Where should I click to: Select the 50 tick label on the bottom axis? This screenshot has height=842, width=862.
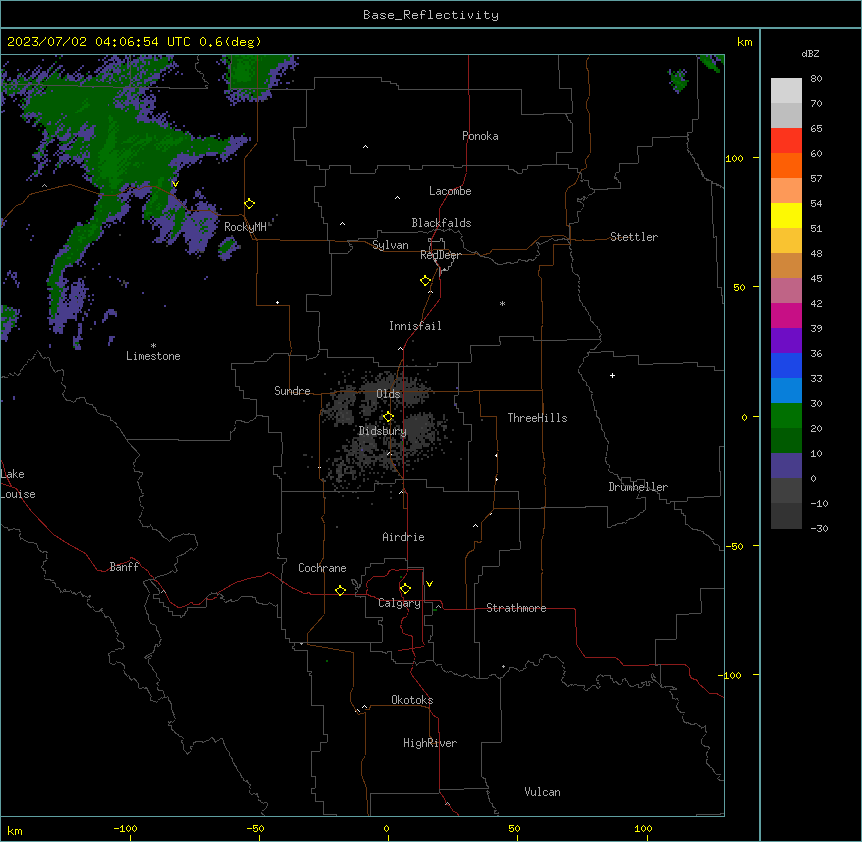tap(514, 828)
